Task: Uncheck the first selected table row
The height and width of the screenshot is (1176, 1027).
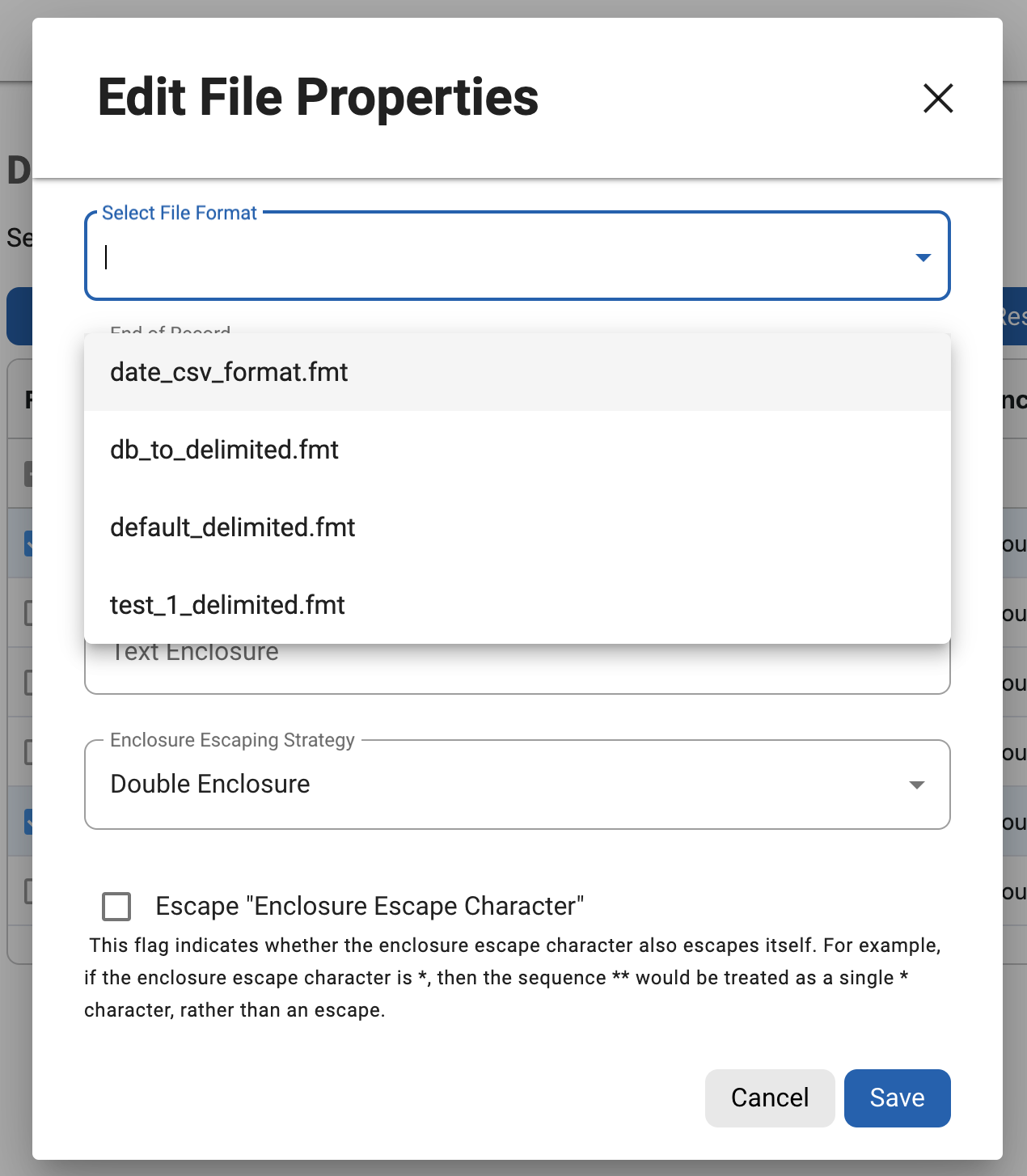Action: pyautogui.click(x=30, y=543)
